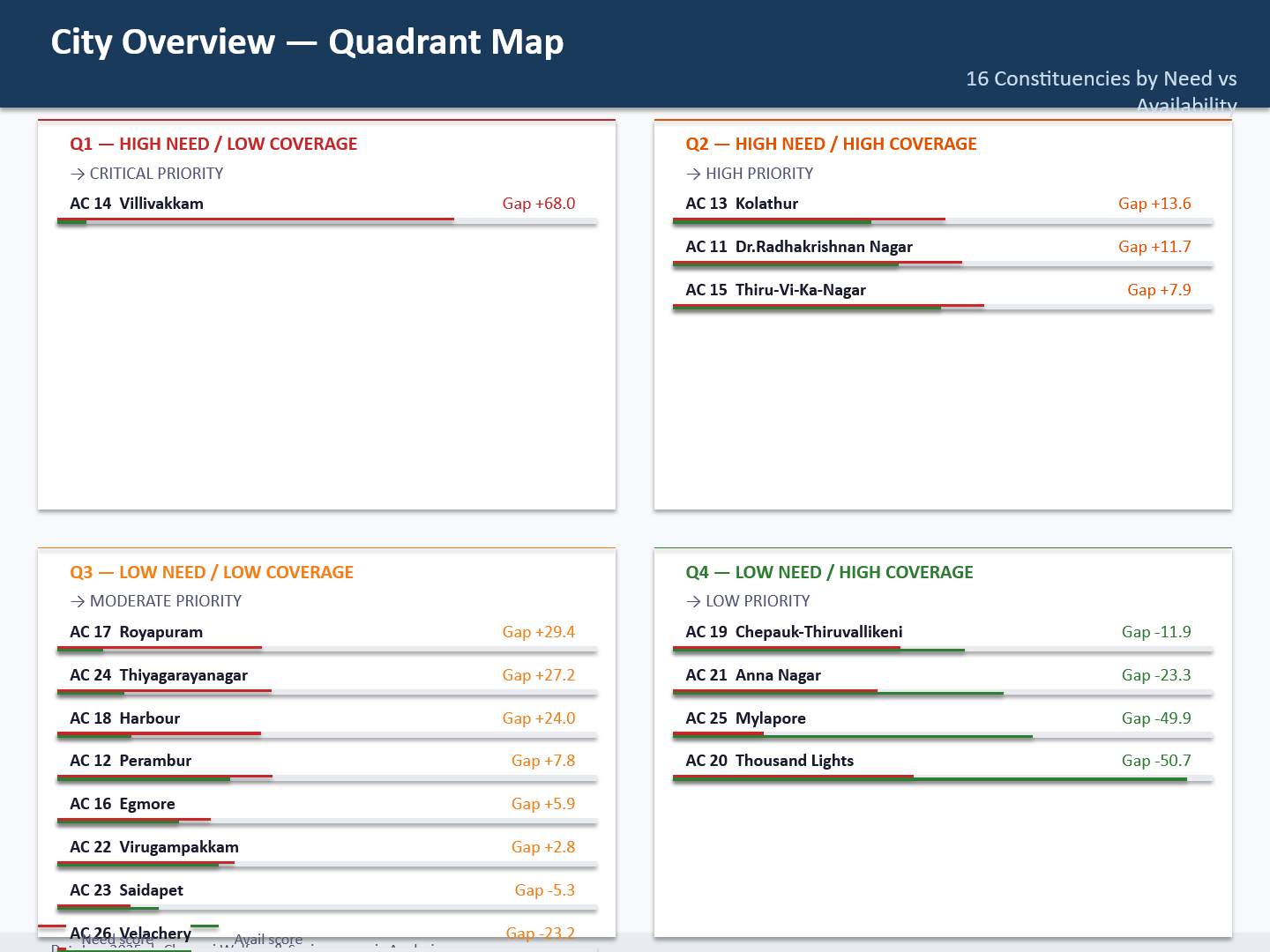Select AC 13 Kolathur entry
Image resolution: width=1270 pixels, height=952 pixels.
click(742, 205)
